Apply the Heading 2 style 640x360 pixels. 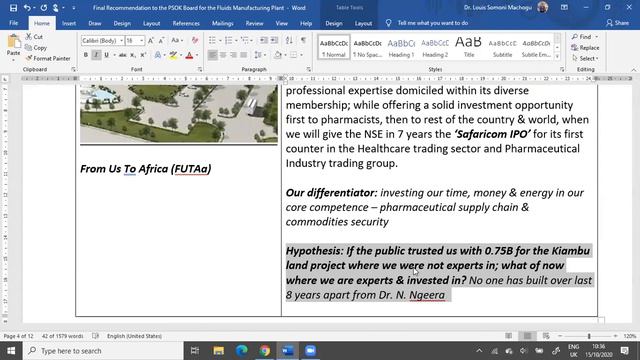[435, 47]
